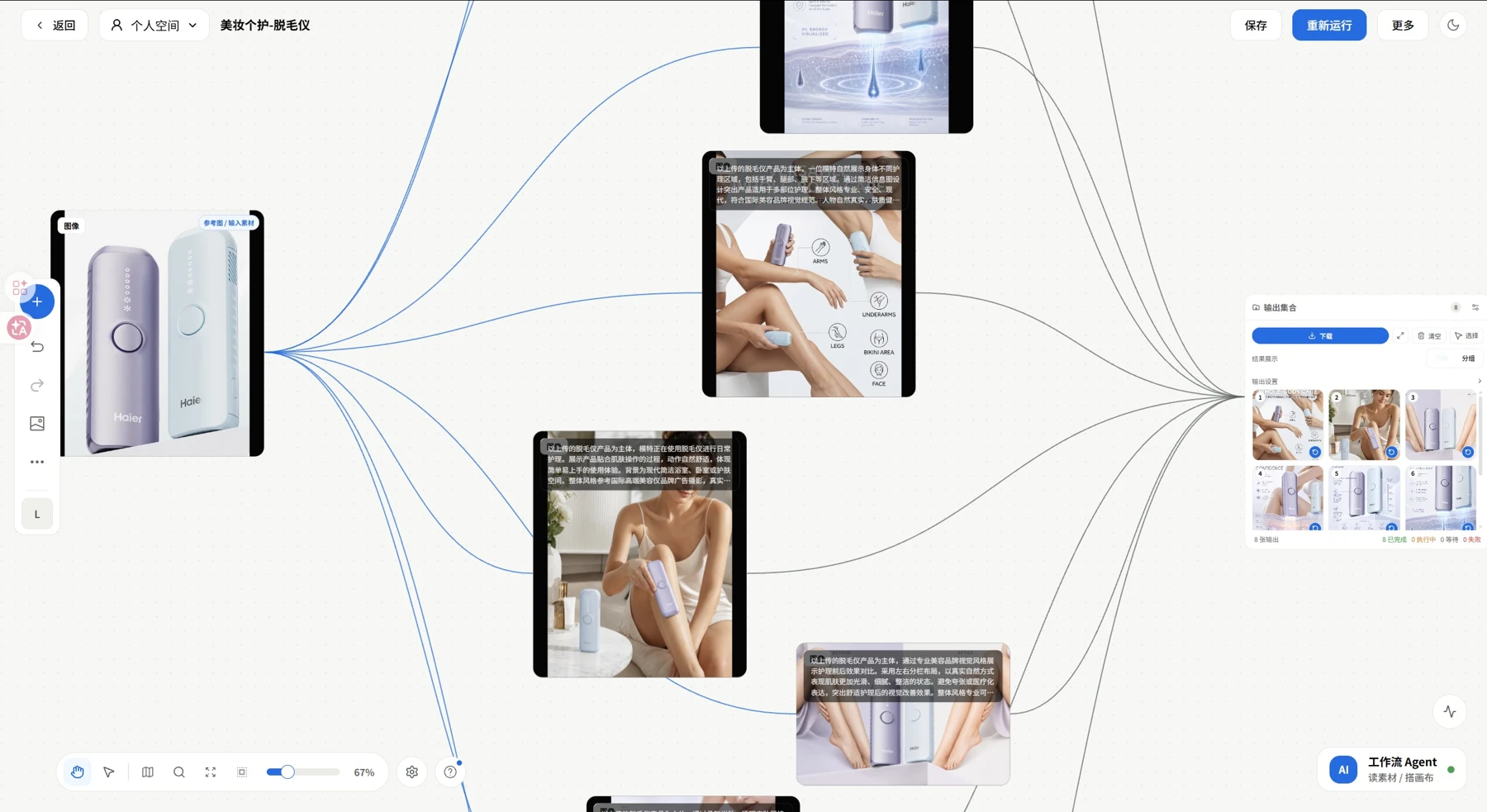Click the 图像 label on input node

[72, 226]
